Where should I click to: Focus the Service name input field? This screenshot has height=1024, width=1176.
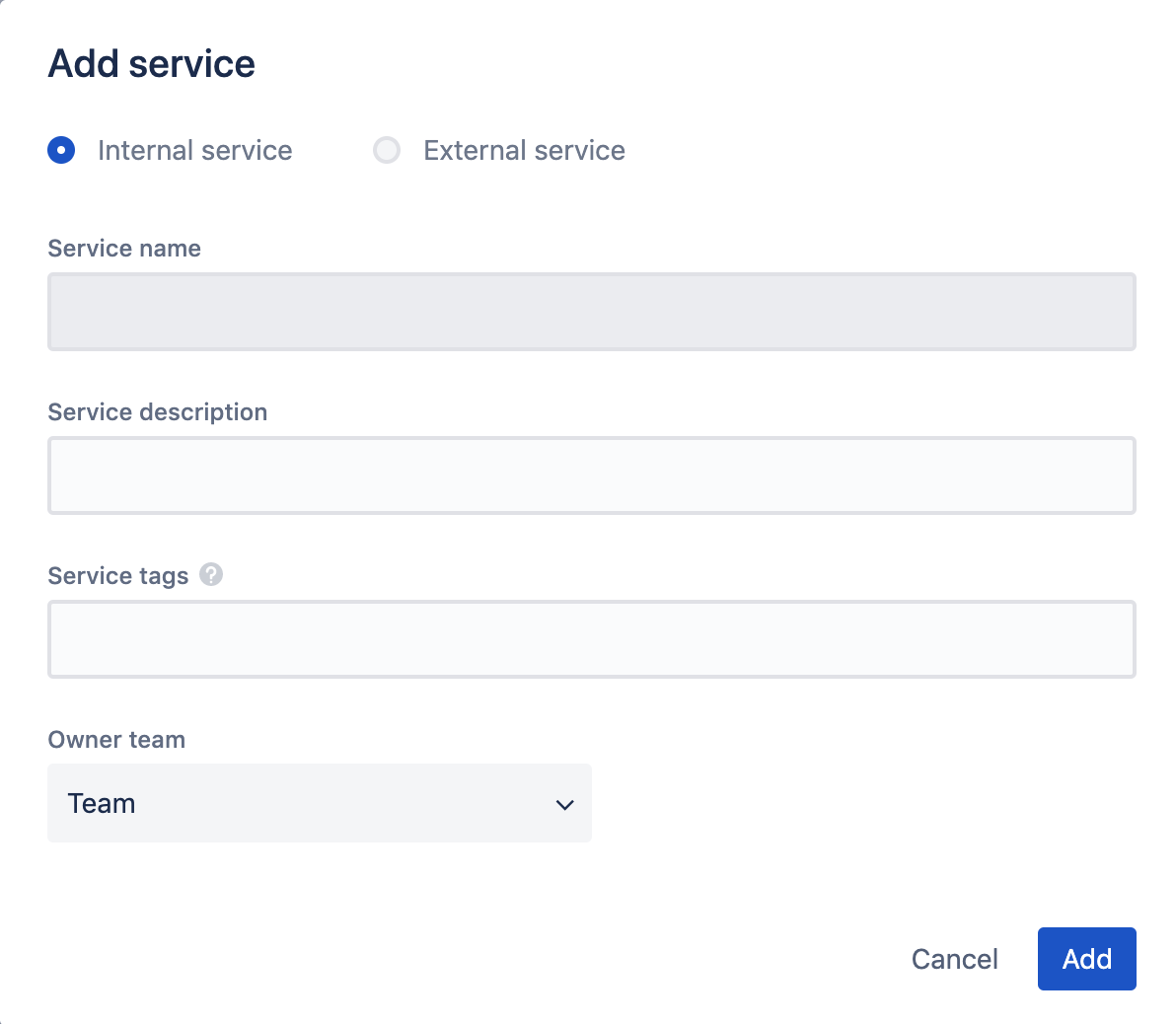[x=592, y=312]
